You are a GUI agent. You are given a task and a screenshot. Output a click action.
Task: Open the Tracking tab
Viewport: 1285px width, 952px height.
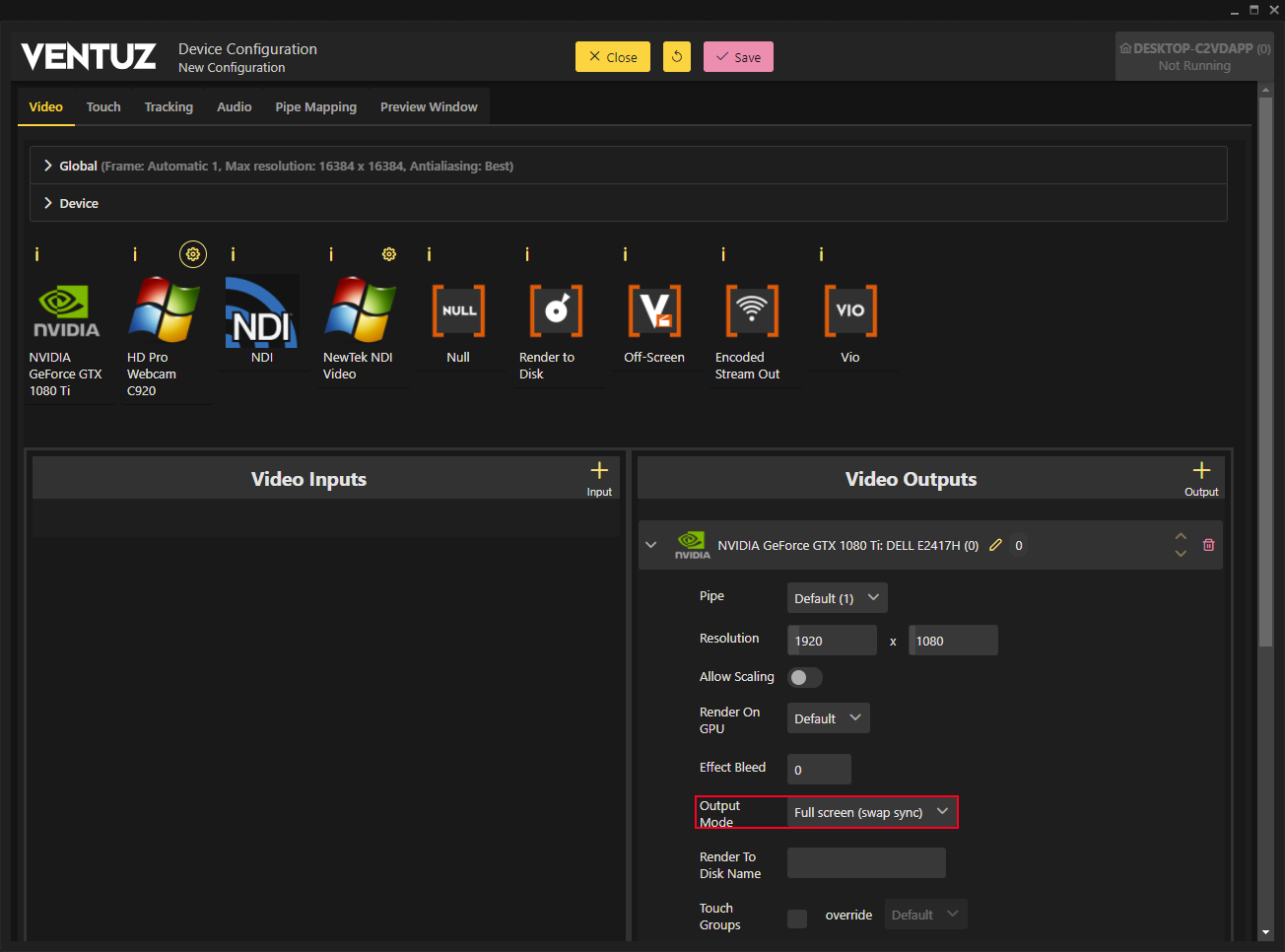169,106
